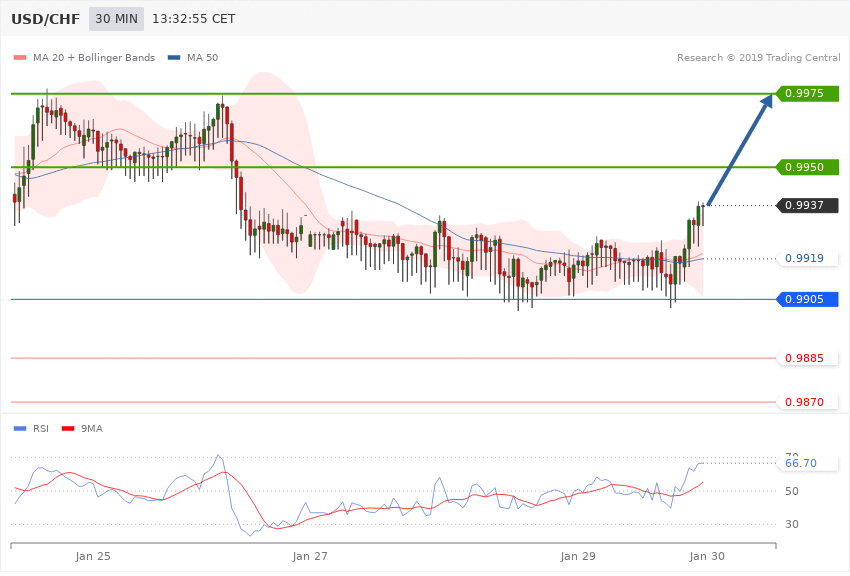Select the 0.9950 resistance price label

(x=808, y=167)
